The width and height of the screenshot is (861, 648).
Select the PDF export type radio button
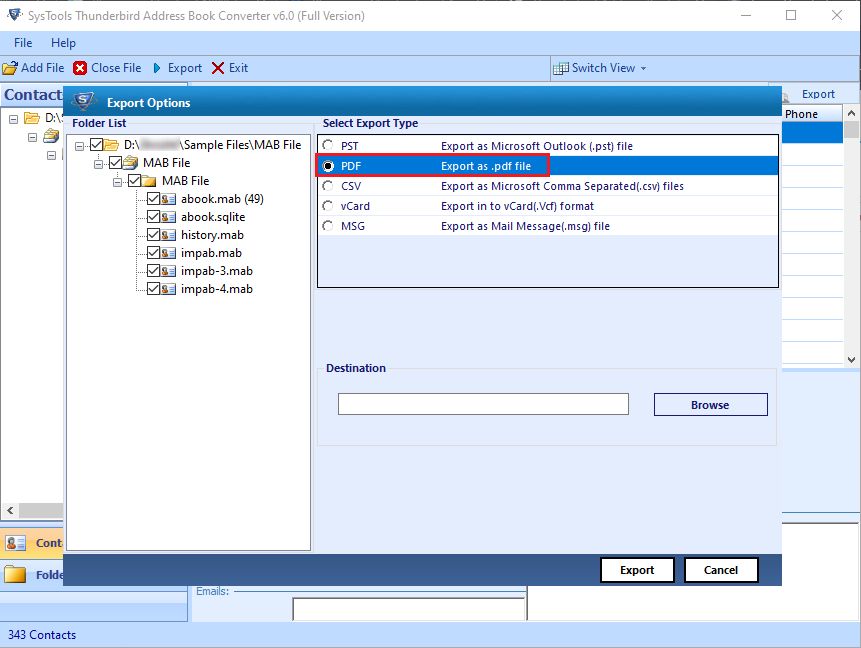pyautogui.click(x=328, y=166)
